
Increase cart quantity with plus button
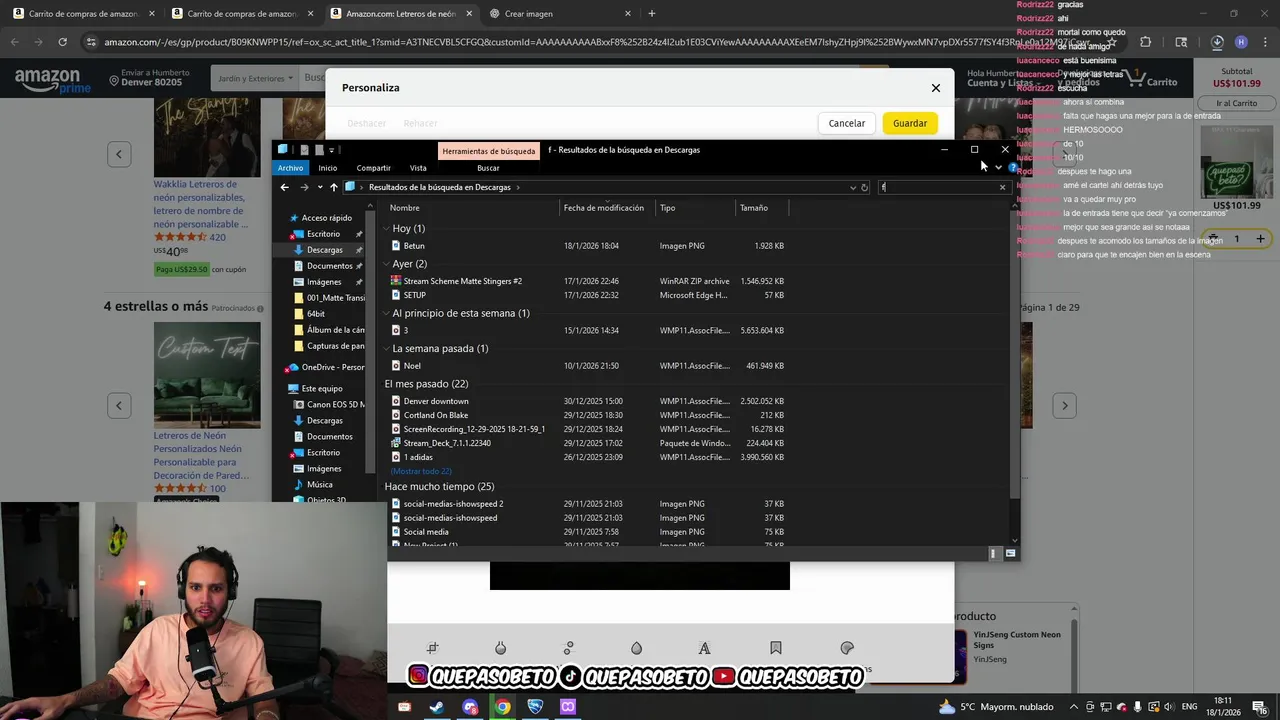pos(1260,239)
